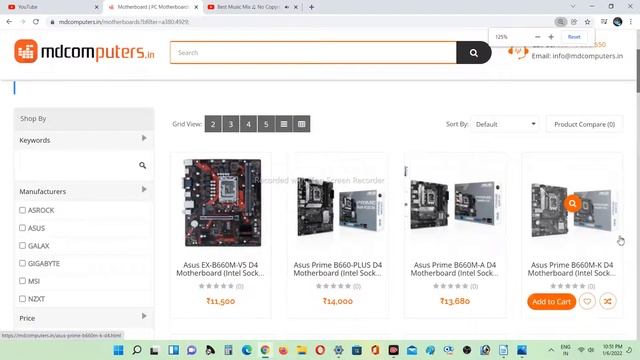The width and height of the screenshot is (640, 360).
Task: Zoom in with plus in zoom popup
Action: click(551, 37)
